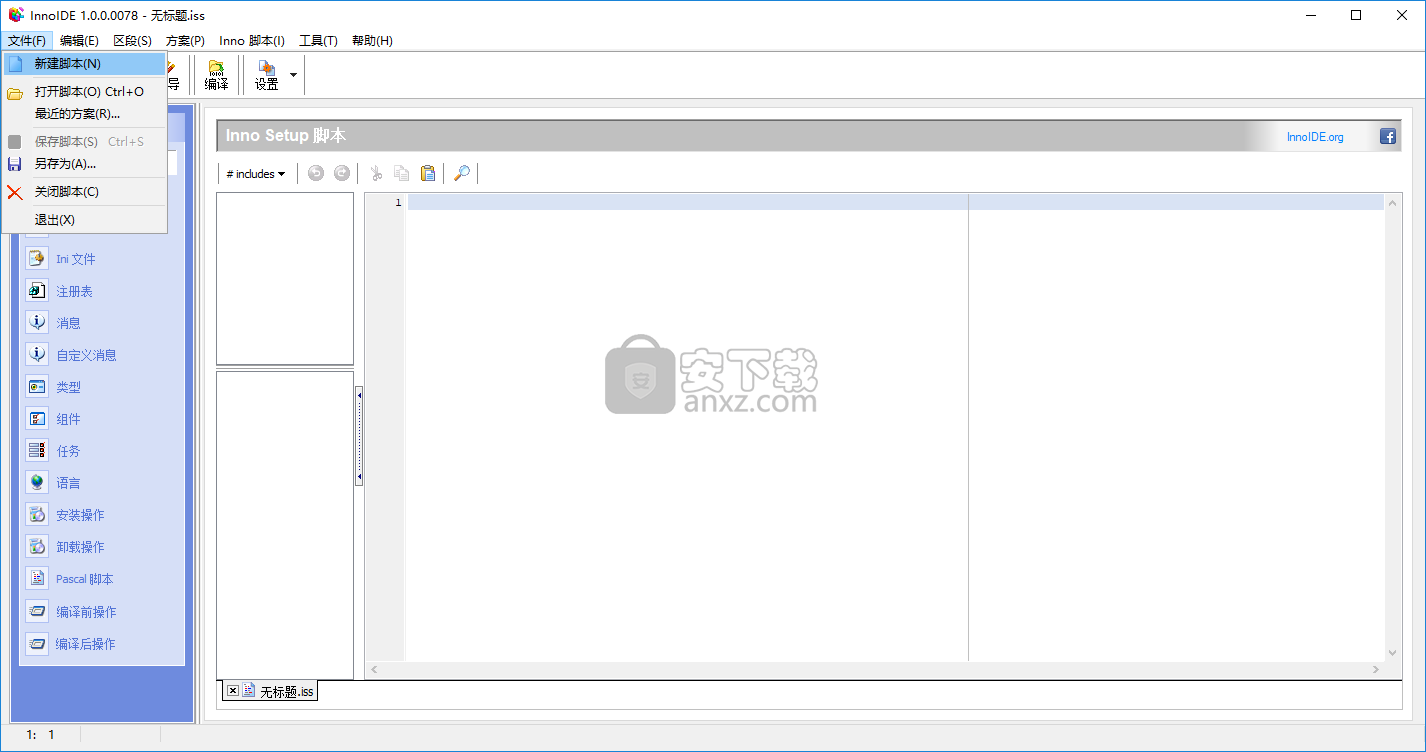Click the 组件 components sidebar icon

[x=37, y=418]
